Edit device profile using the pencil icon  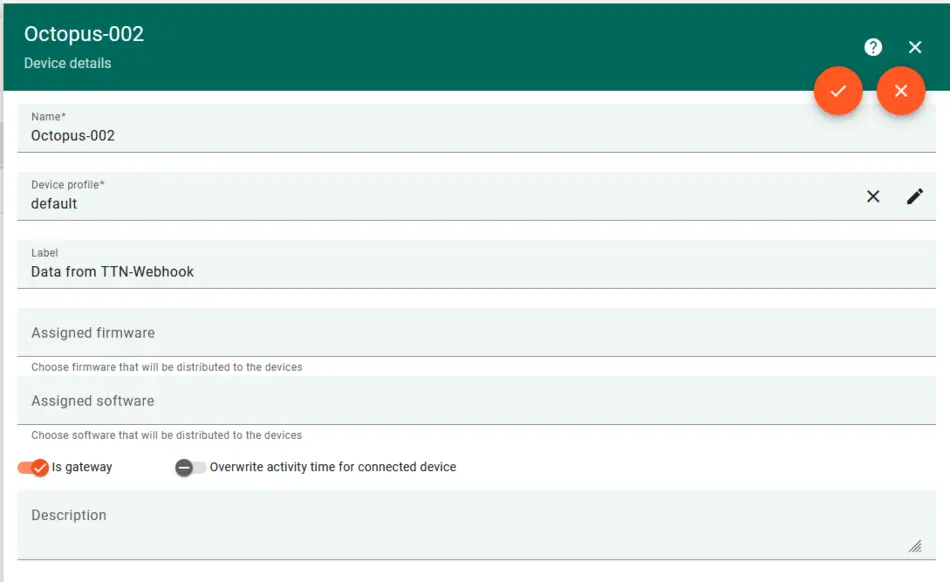tap(915, 196)
